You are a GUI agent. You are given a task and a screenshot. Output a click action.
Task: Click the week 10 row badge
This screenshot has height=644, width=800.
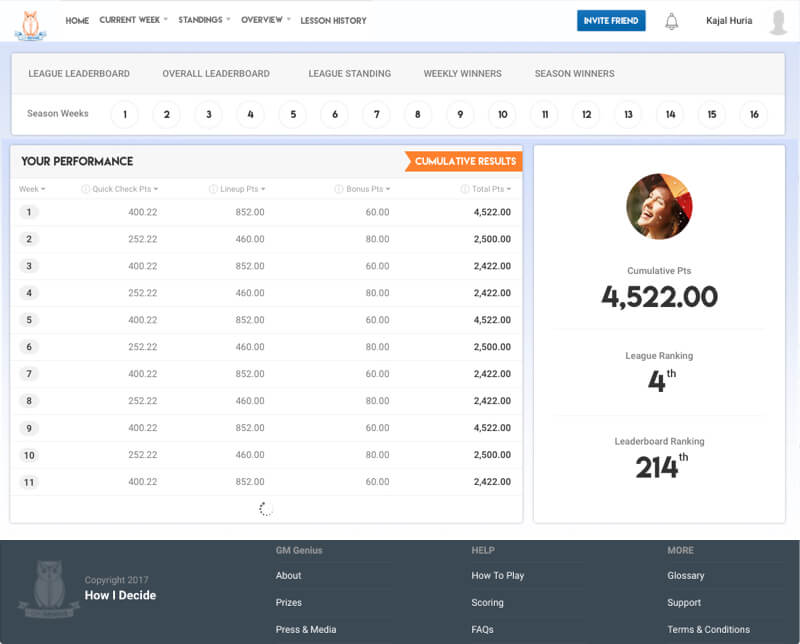pyautogui.click(x=29, y=455)
